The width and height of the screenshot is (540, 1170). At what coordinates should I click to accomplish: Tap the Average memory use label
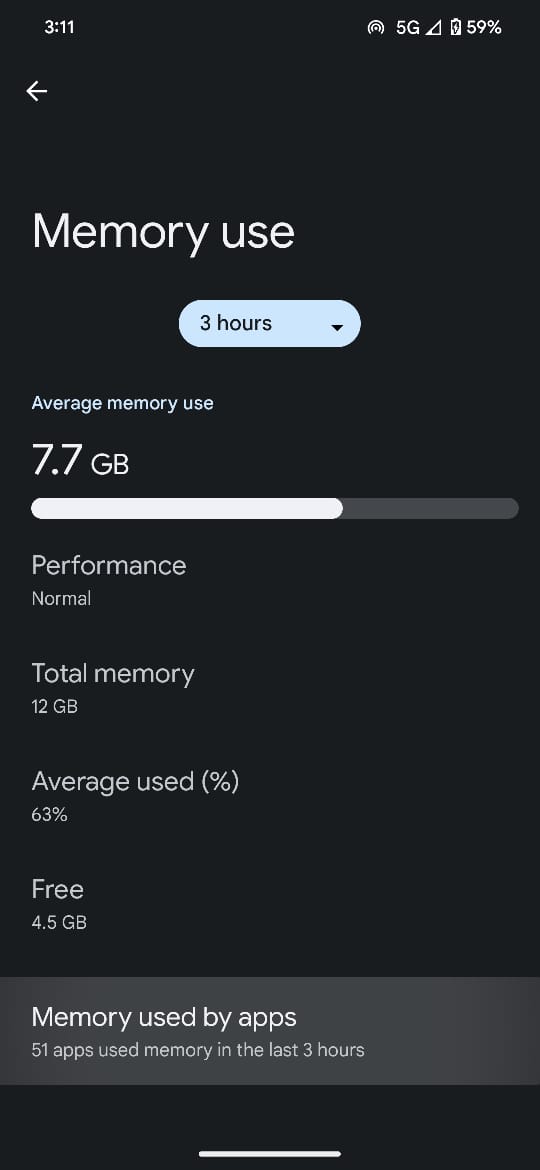point(122,403)
